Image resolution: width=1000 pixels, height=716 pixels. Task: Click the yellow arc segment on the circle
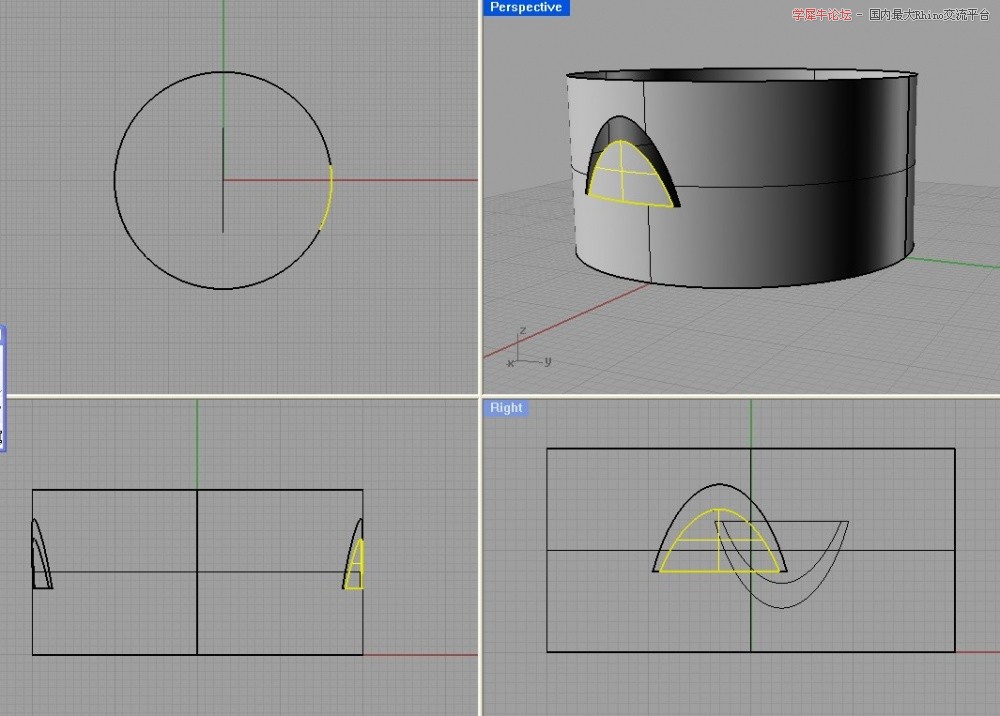point(327,198)
